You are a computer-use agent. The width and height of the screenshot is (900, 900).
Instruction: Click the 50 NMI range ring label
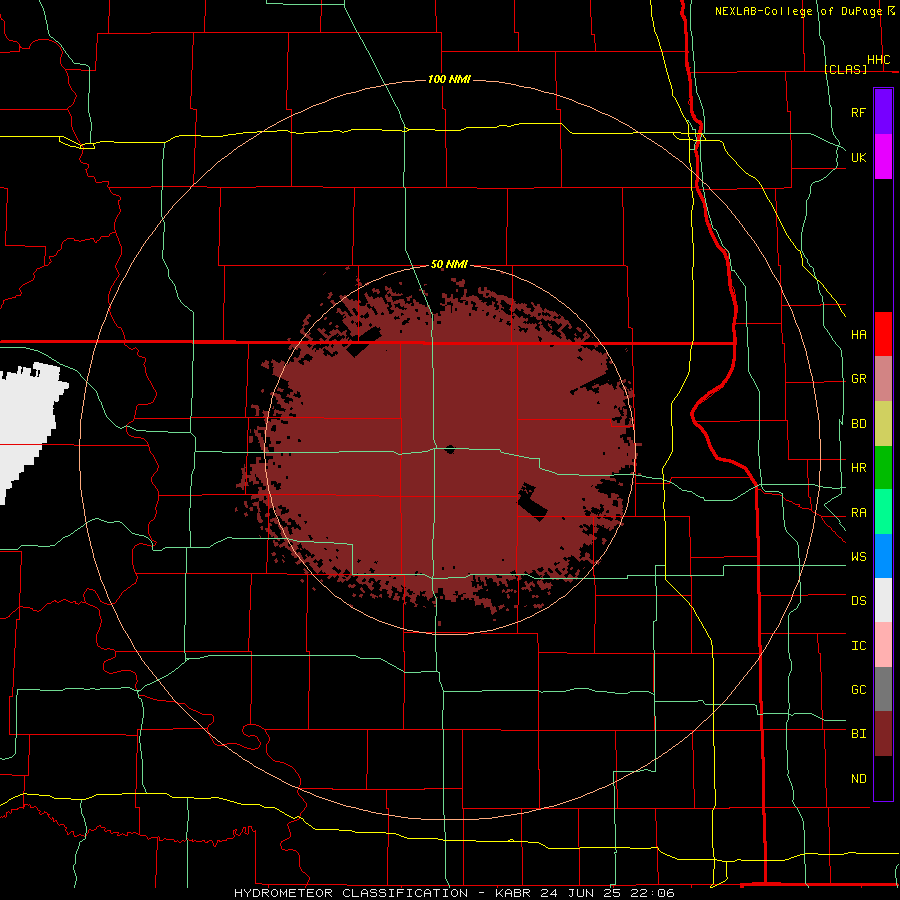[449, 264]
